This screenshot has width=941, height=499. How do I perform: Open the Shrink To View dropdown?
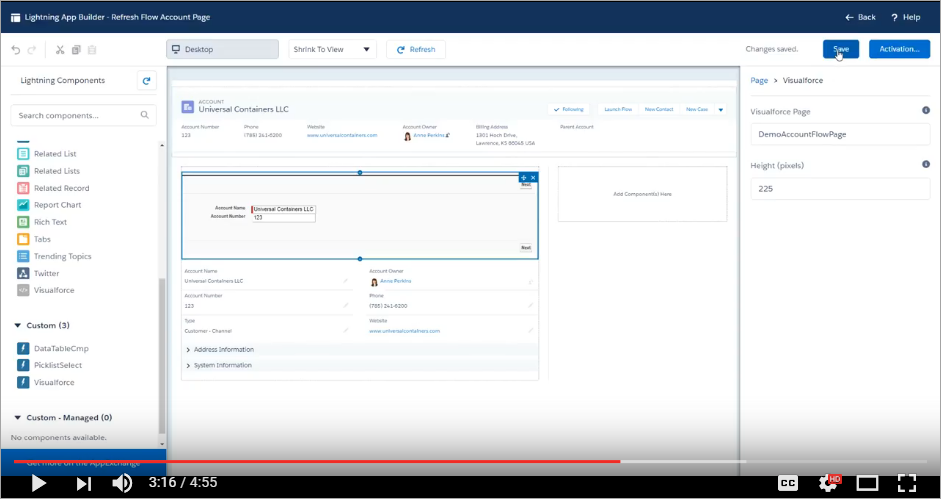(x=332, y=49)
